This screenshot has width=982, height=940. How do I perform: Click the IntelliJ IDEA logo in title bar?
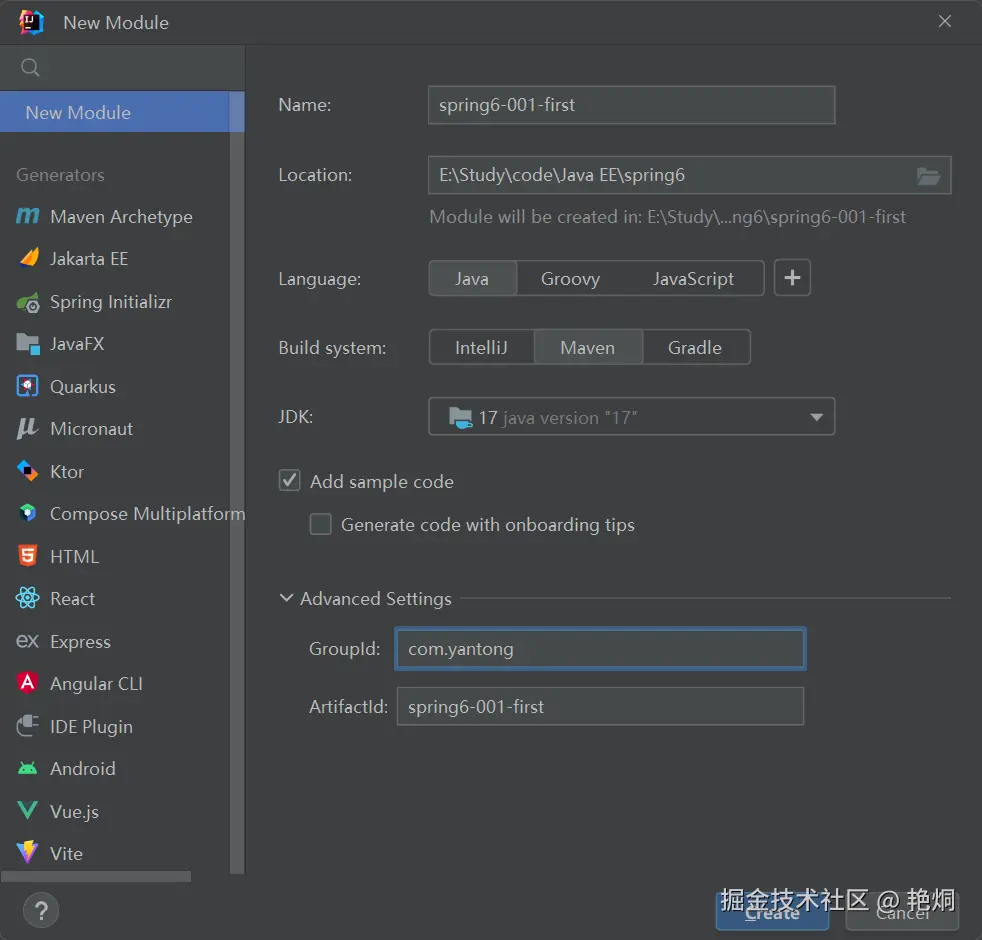click(31, 23)
